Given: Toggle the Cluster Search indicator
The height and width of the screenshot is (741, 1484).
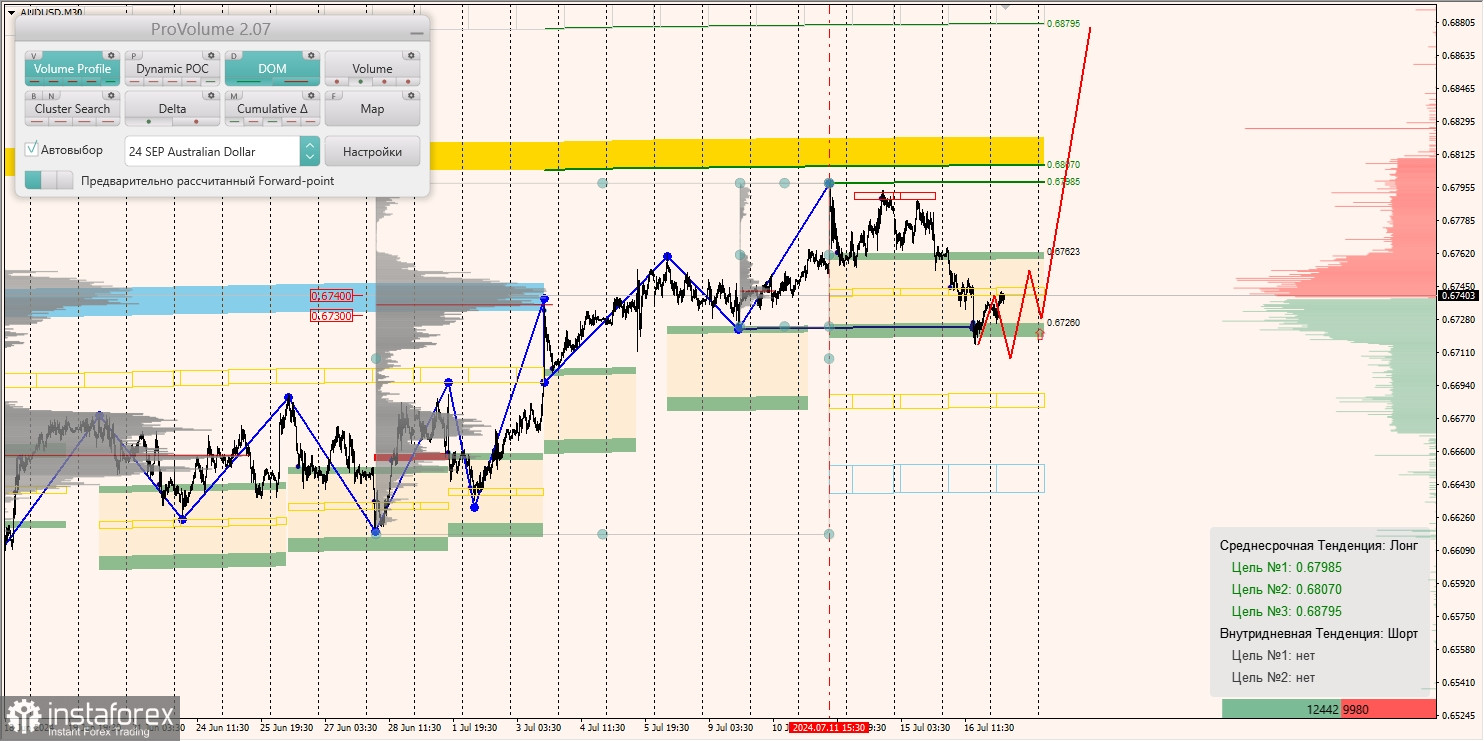Looking at the screenshot, I should pyautogui.click(x=73, y=108).
